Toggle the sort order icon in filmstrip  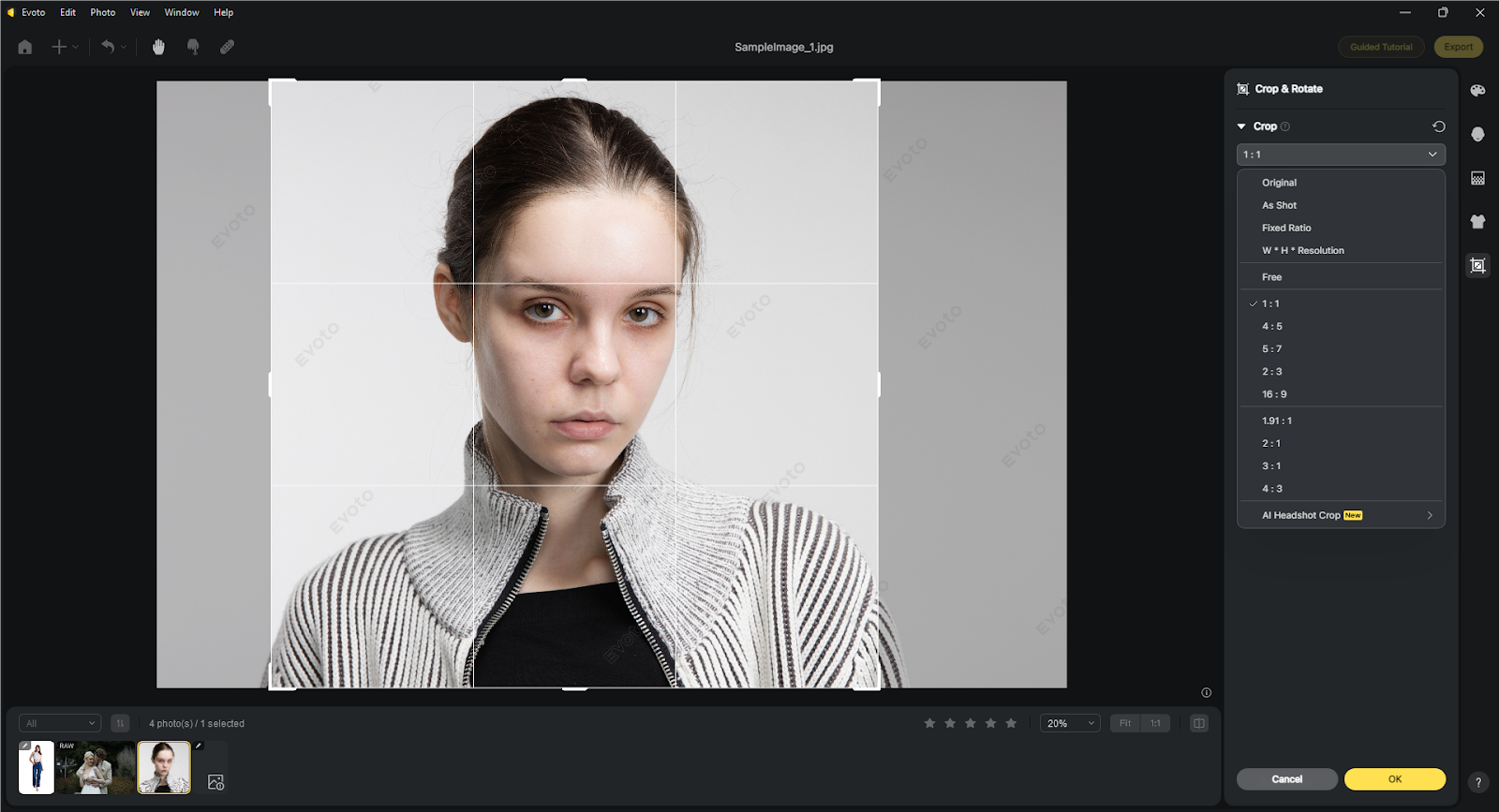(120, 723)
